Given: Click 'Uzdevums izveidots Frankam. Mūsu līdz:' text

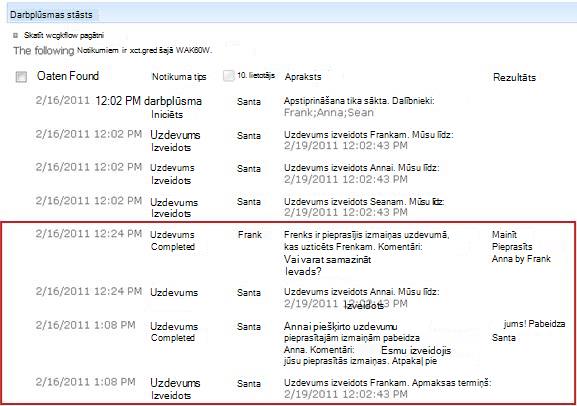Looking at the screenshot, I should click(x=368, y=135).
